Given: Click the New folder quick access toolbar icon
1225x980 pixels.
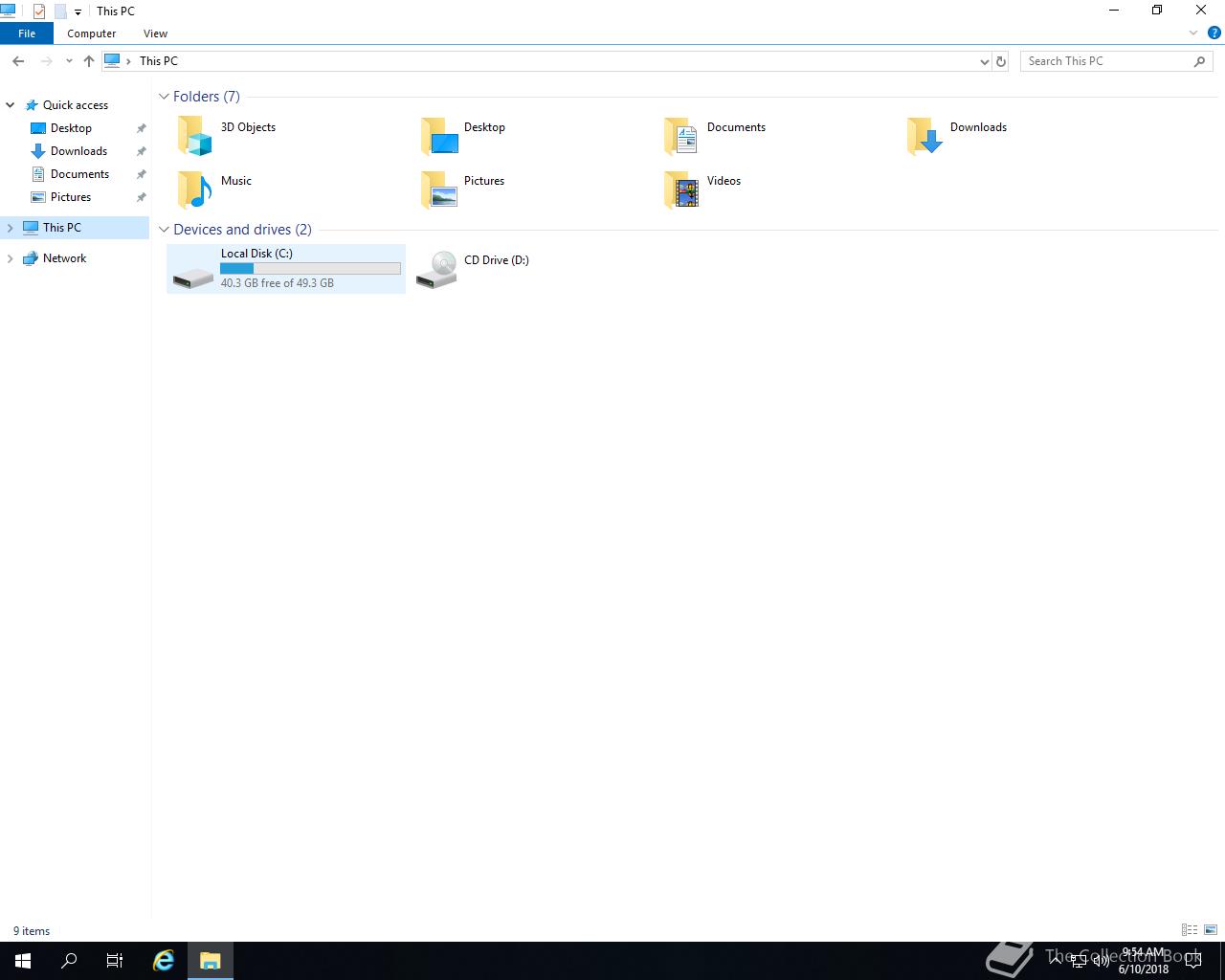Looking at the screenshot, I should click(x=60, y=11).
